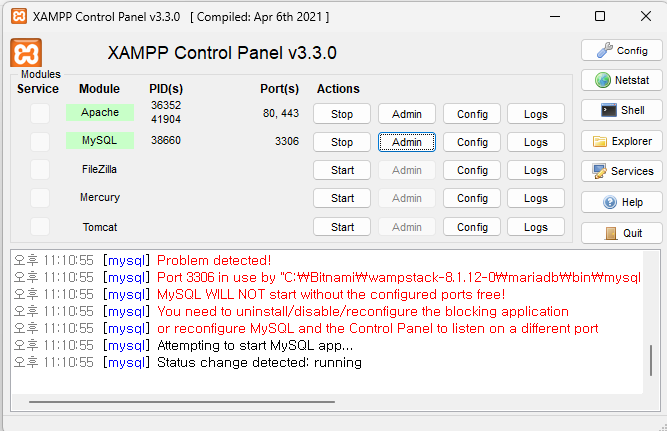Launch the Shell terminal button
The width and height of the screenshot is (667, 431).
(x=621, y=110)
